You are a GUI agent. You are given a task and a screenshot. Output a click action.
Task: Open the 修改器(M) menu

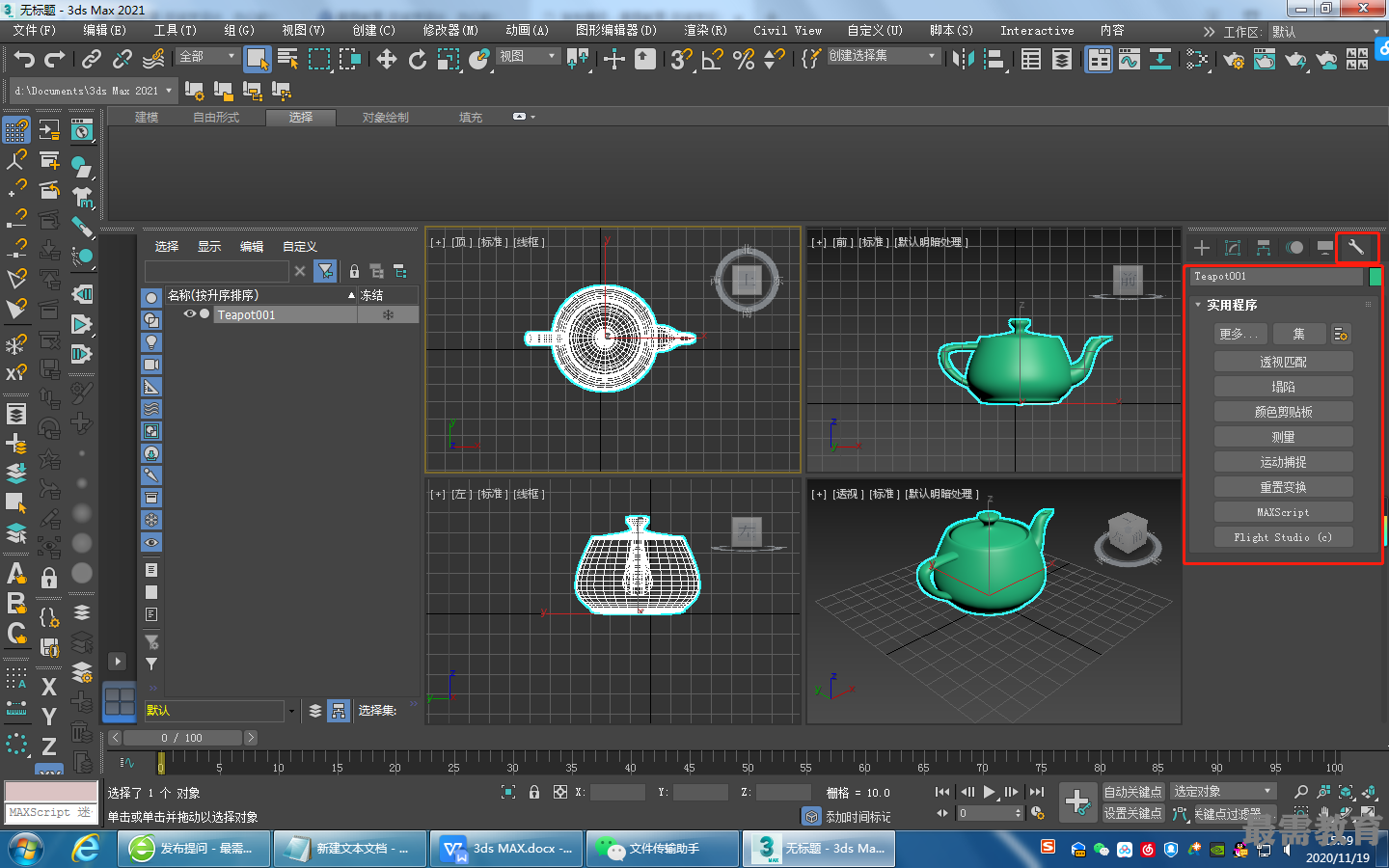(450, 31)
